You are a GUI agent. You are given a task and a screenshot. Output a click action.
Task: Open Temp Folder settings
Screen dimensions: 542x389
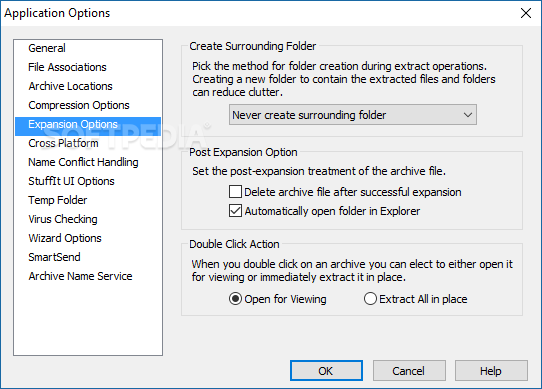[x=58, y=200]
